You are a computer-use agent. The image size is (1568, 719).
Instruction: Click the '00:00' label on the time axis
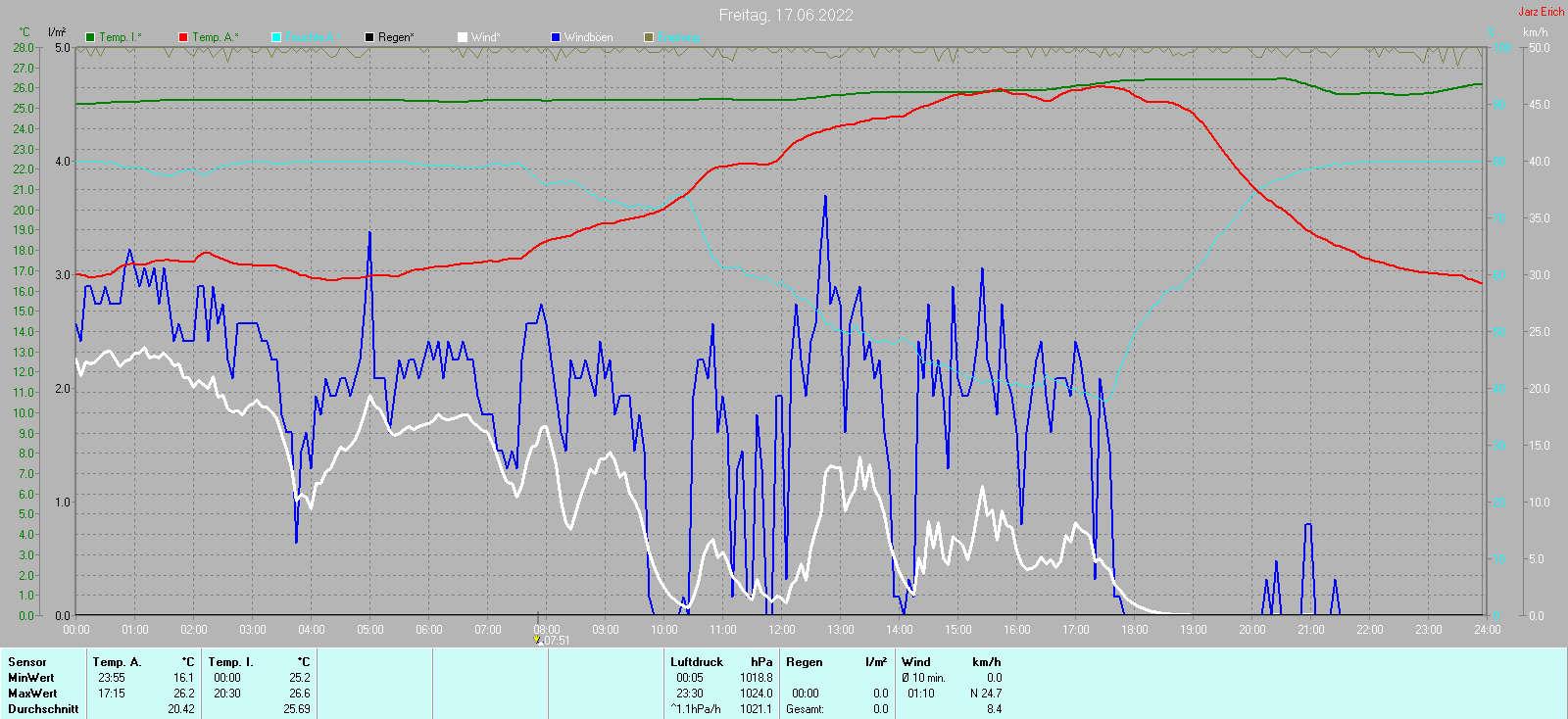click(x=76, y=630)
